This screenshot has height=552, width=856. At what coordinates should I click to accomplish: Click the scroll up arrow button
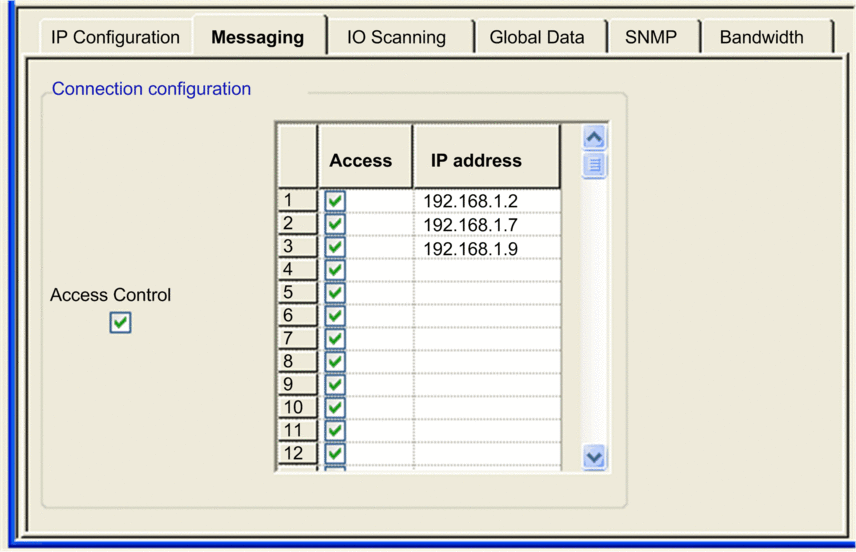[x=594, y=138]
